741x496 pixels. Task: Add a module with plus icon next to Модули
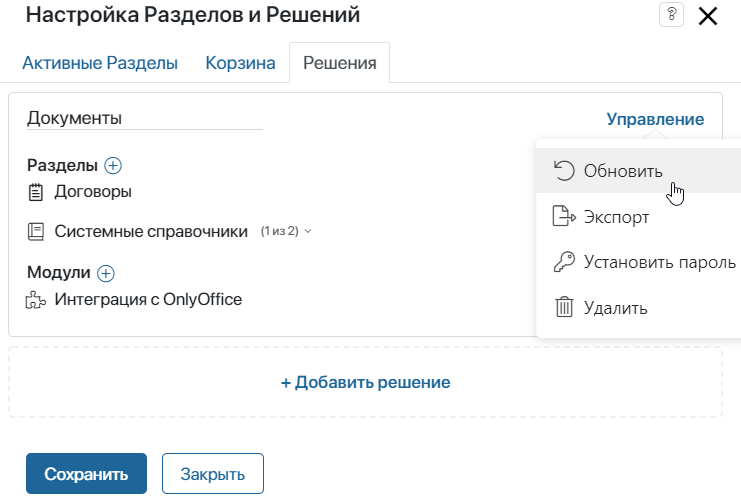(105, 273)
